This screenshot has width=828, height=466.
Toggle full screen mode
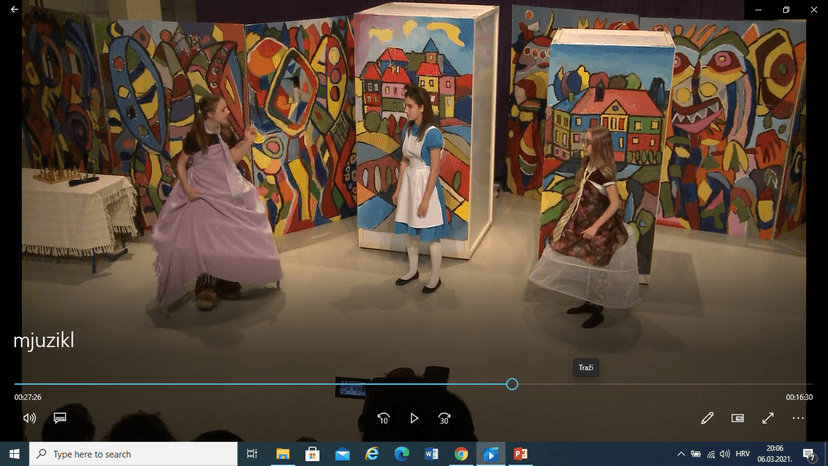coord(768,418)
